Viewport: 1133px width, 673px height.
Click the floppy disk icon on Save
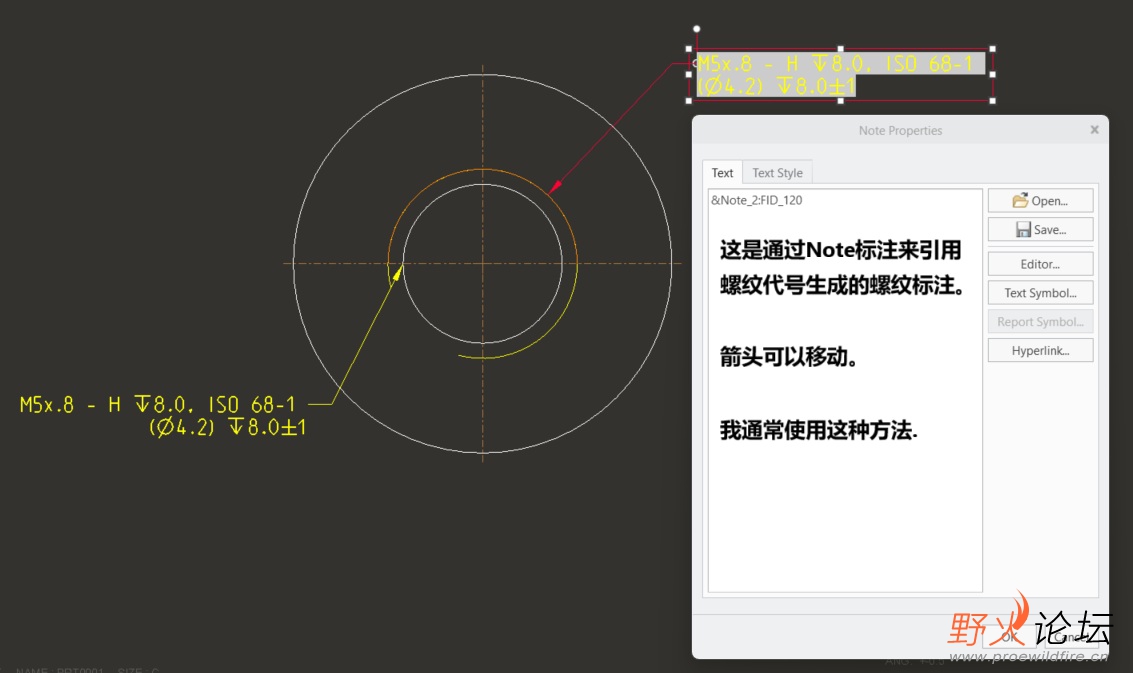[1022, 229]
